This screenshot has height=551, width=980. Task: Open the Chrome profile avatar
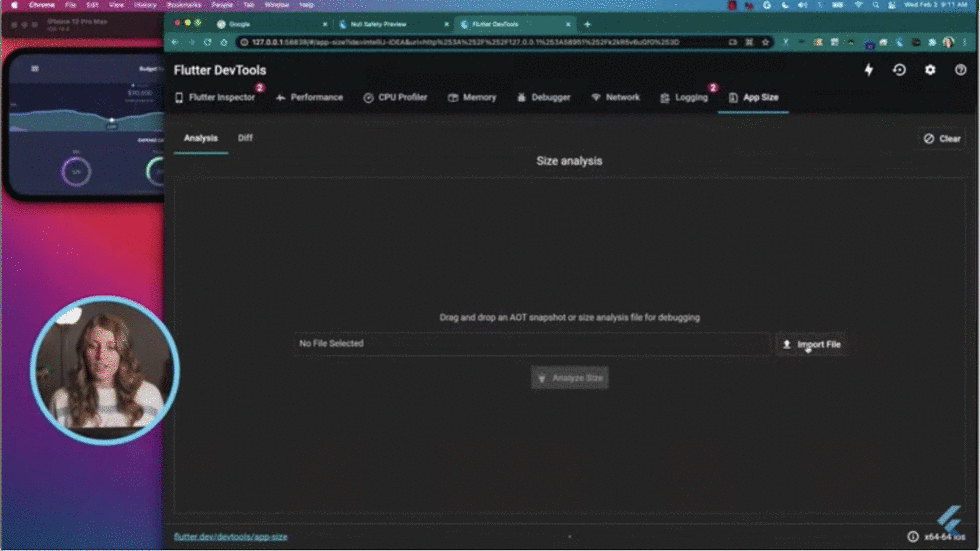948,42
